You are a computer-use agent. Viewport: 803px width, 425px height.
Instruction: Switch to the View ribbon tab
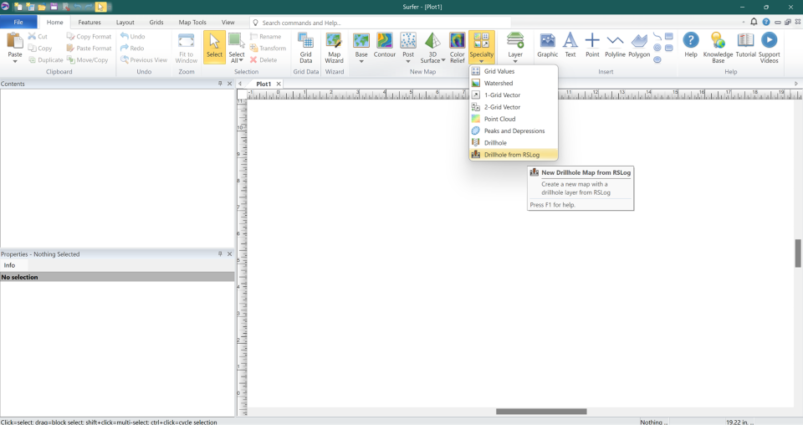(228, 22)
